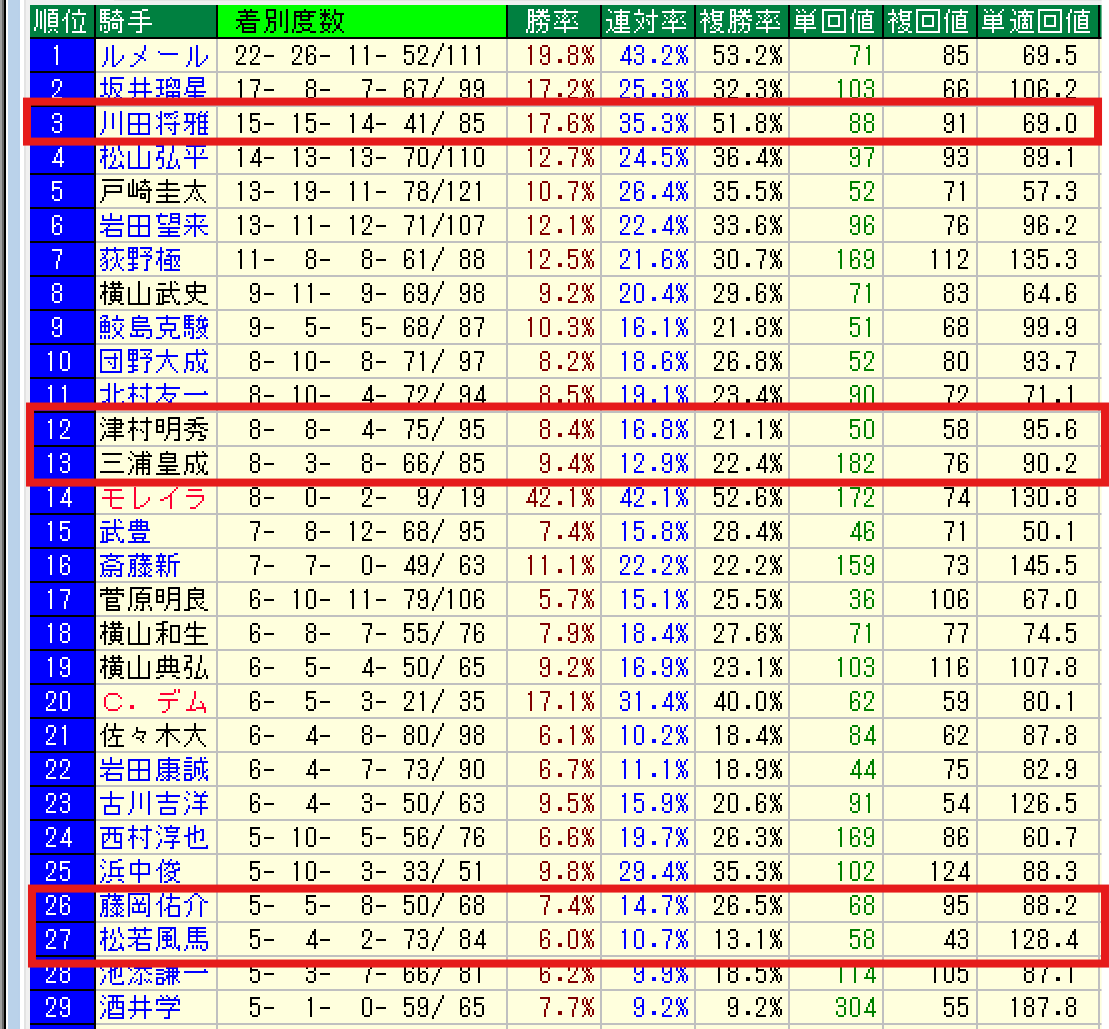Viewport: 1109px width, 1029px height.
Task: Sort by 複回値 column header
Action: 930,20
